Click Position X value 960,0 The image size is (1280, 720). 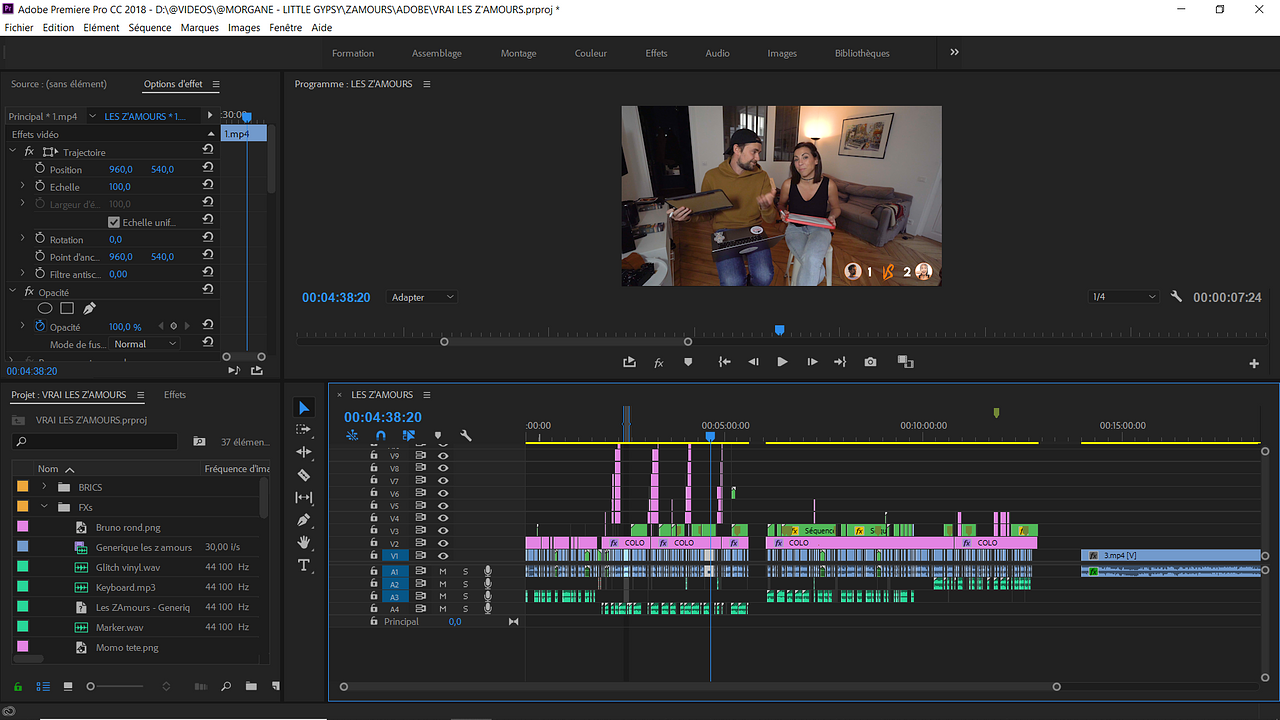click(121, 170)
